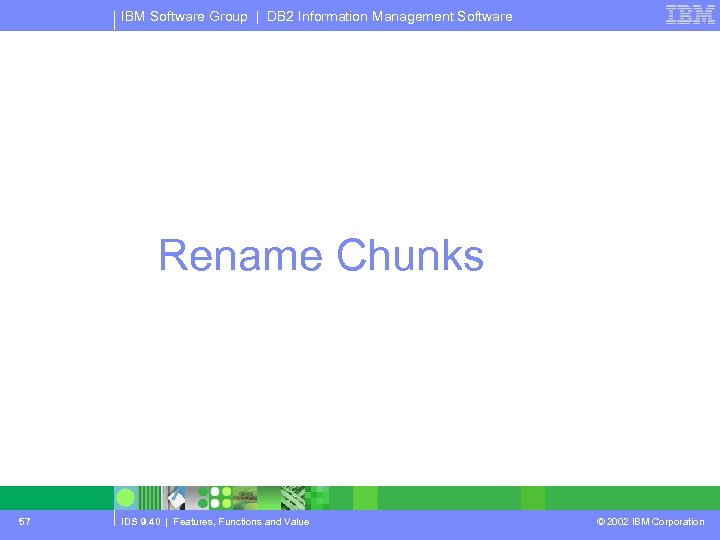Click the IBM logo in header
This screenshot has height=540, width=720.
coord(690,15)
